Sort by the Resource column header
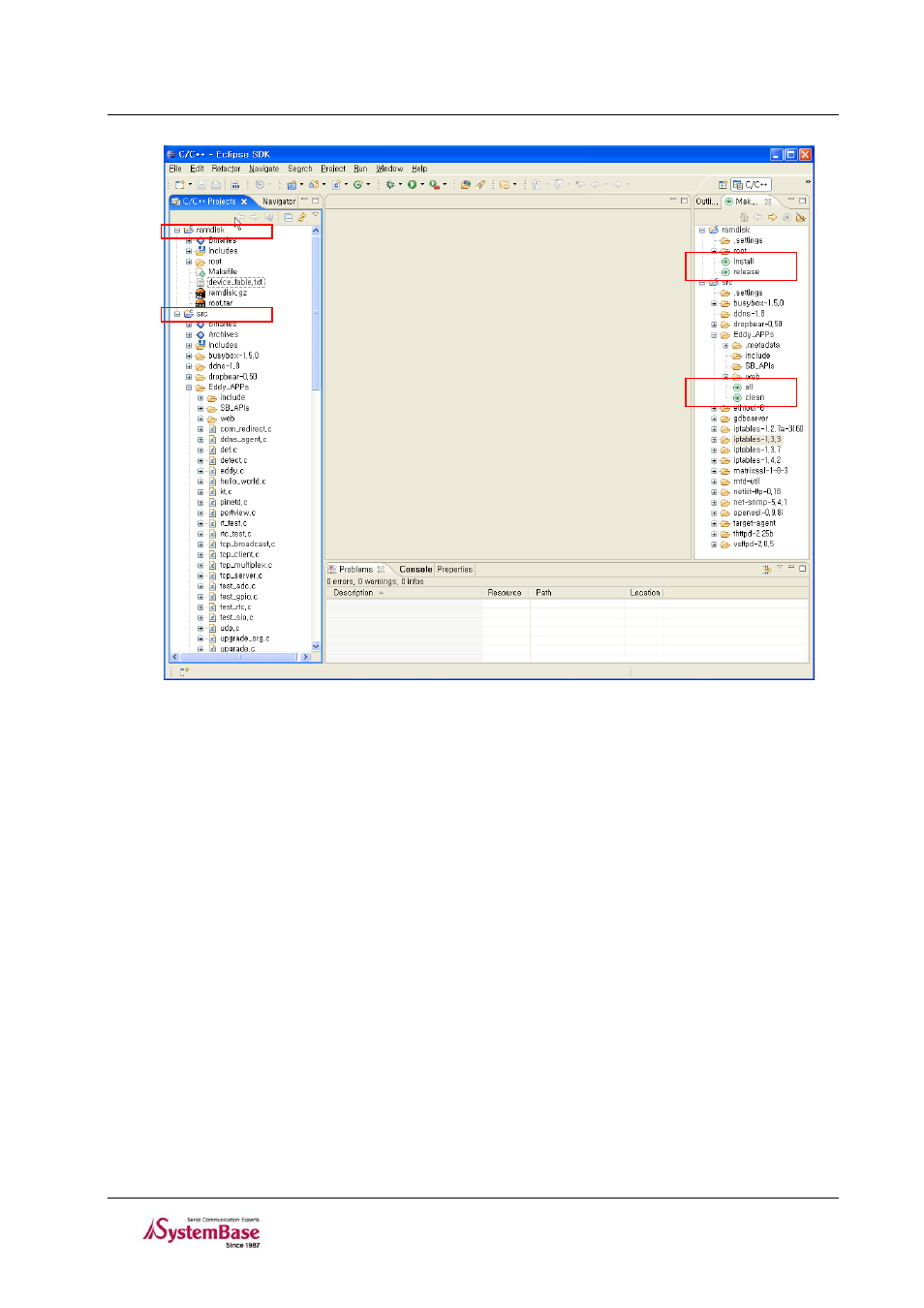 (505, 593)
